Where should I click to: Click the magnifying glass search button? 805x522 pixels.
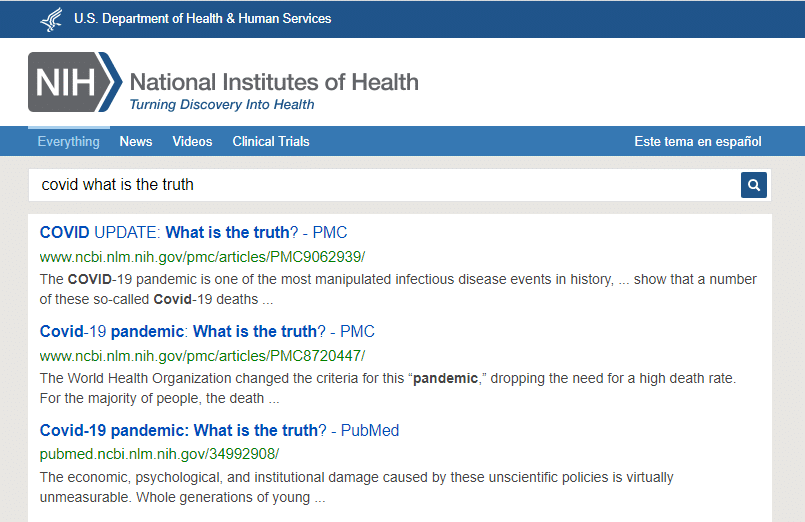tap(753, 185)
